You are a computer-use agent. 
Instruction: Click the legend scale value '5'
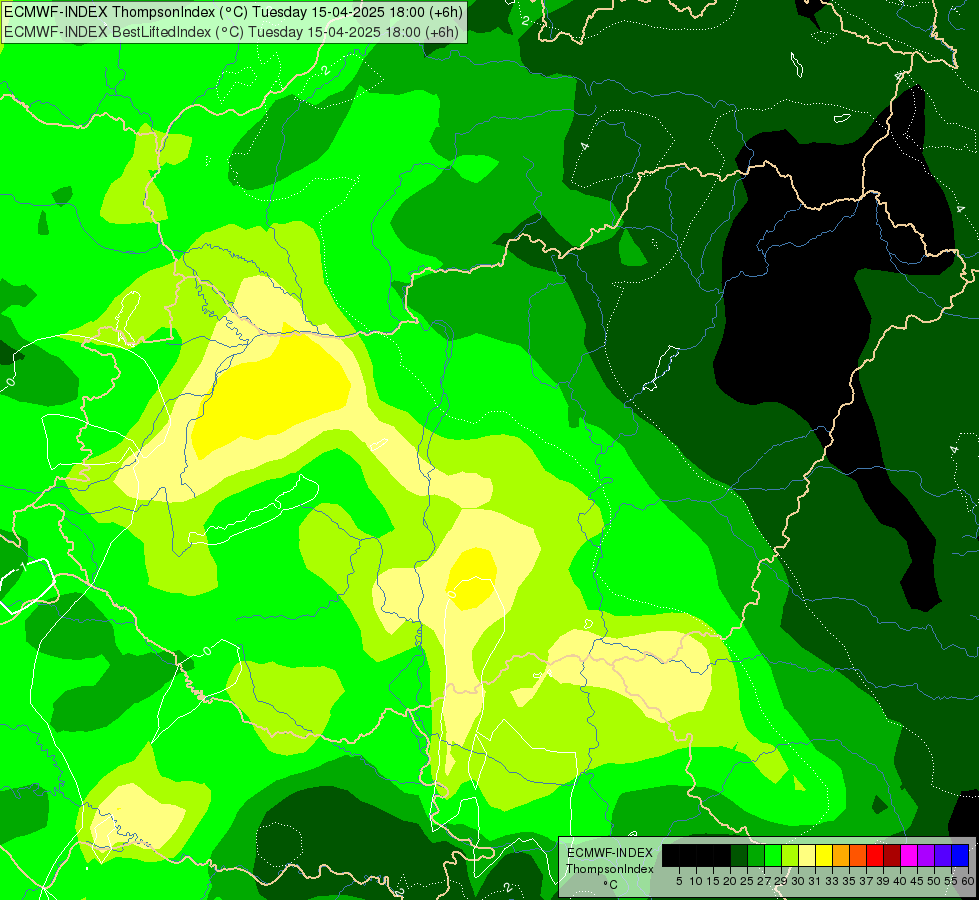coord(679,881)
